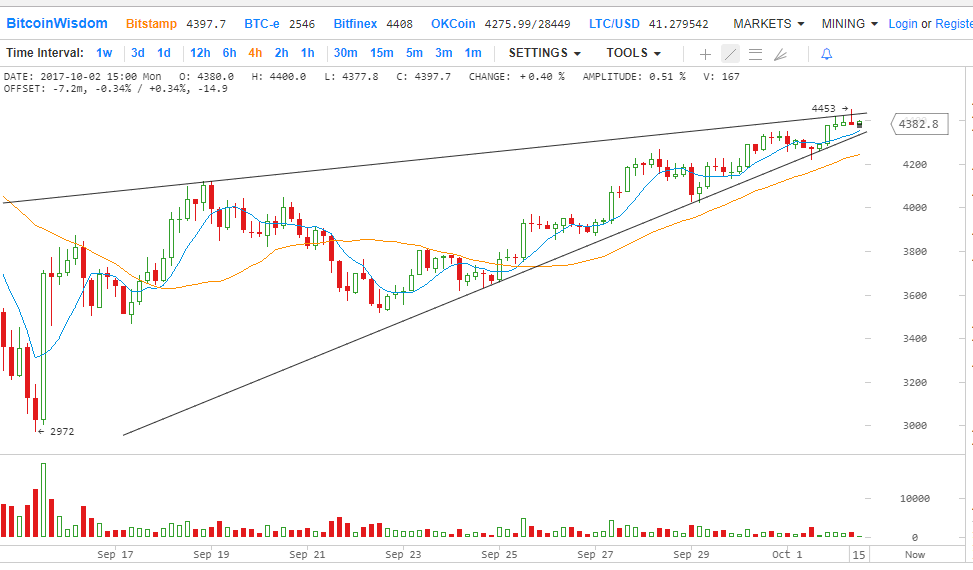This screenshot has width=973, height=570.
Task: Switch to the Bitfinex market
Action: (x=356, y=23)
